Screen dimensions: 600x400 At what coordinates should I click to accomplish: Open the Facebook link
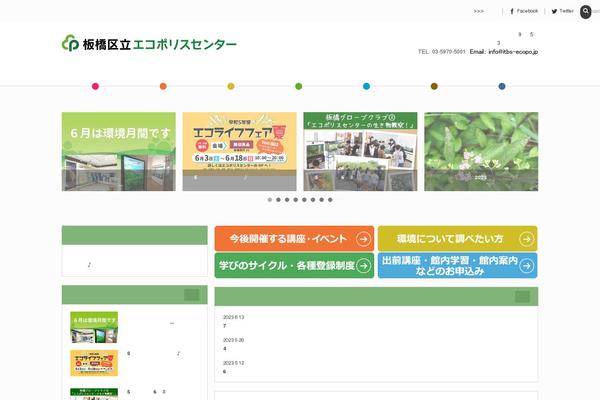point(524,11)
